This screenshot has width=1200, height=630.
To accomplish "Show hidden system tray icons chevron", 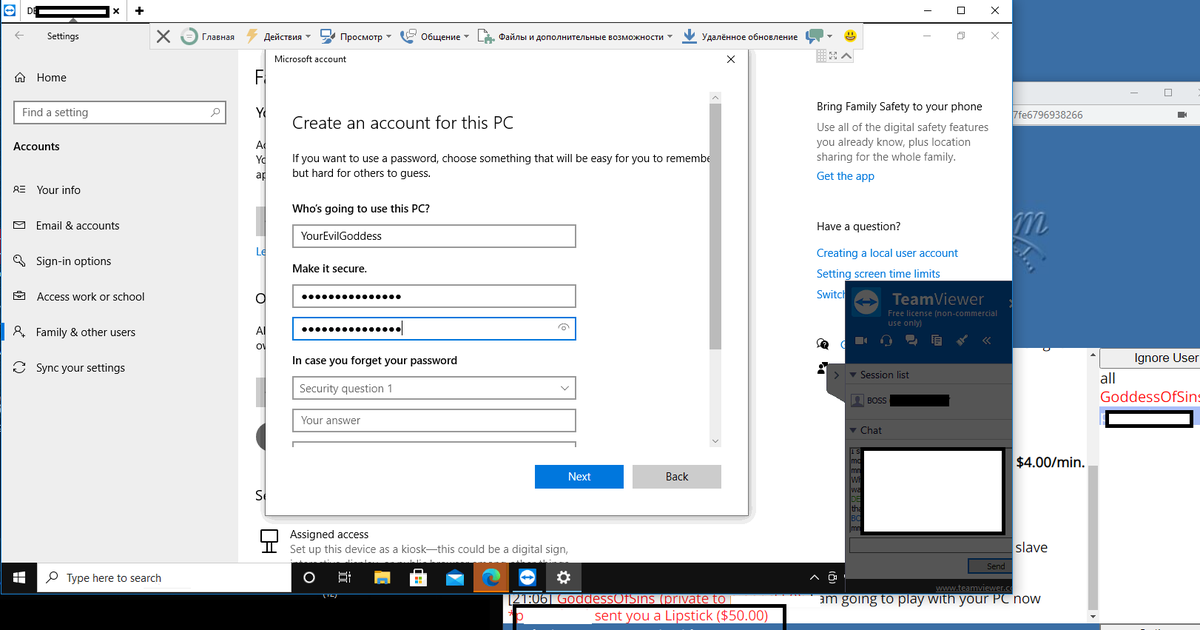I will pyautogui.click(x=814, y=578).
